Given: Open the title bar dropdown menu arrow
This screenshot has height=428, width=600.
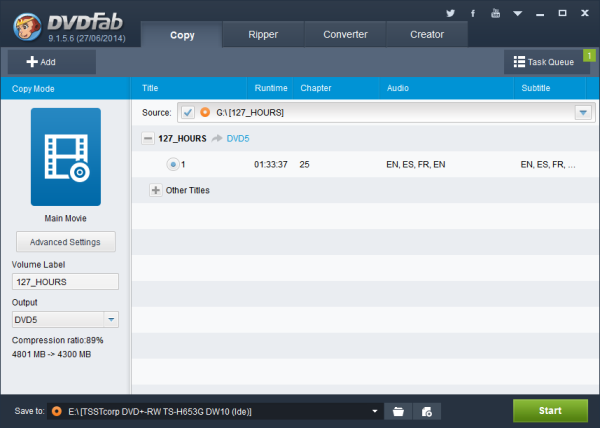Looking at the screenshot, I should pos(518,13).
